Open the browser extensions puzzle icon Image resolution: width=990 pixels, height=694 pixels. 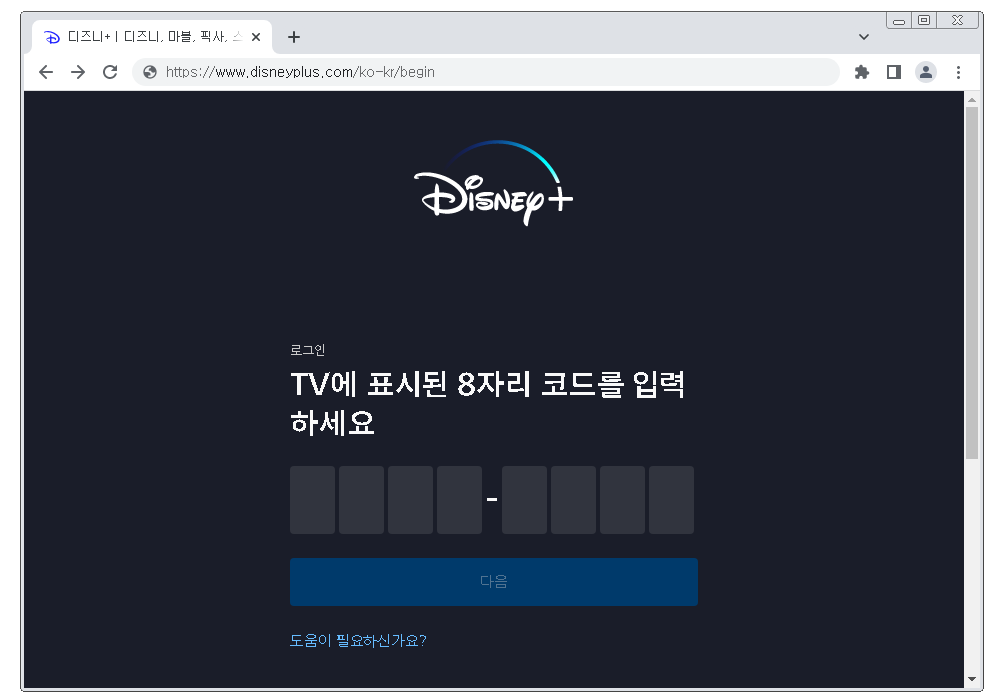point(862,72)
